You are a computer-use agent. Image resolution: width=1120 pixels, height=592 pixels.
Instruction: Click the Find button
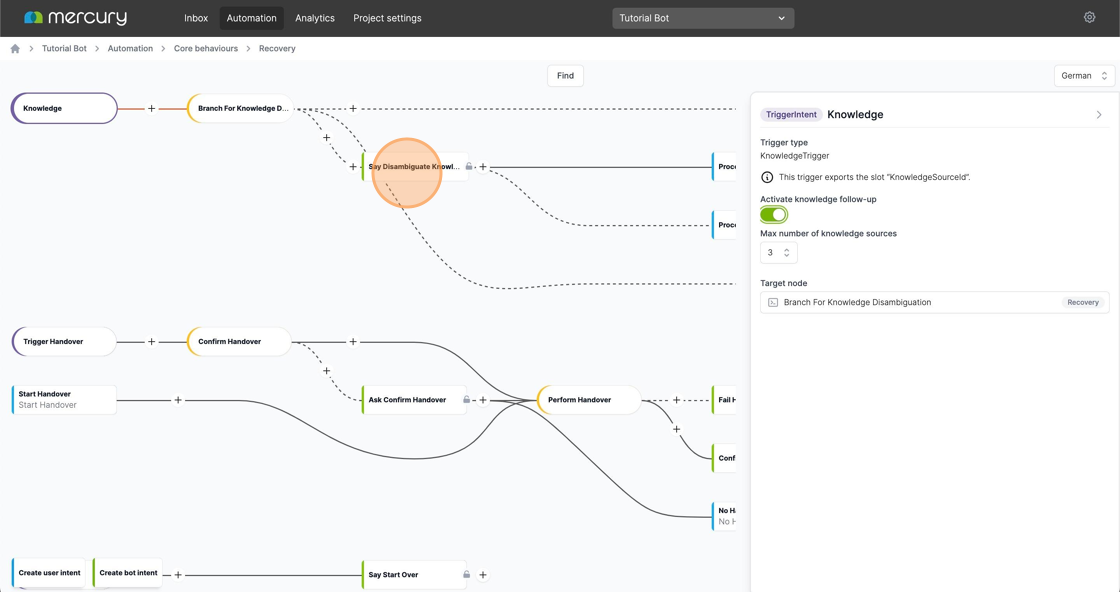tap(565, 75)
